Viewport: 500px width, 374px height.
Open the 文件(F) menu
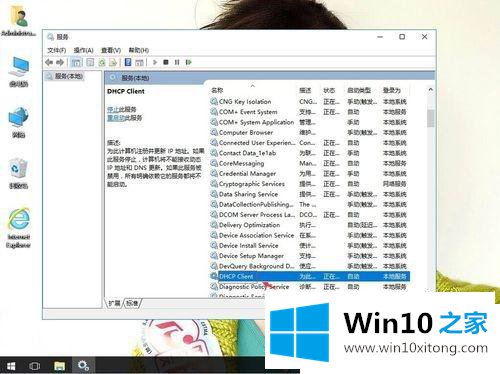pos(56,50)
